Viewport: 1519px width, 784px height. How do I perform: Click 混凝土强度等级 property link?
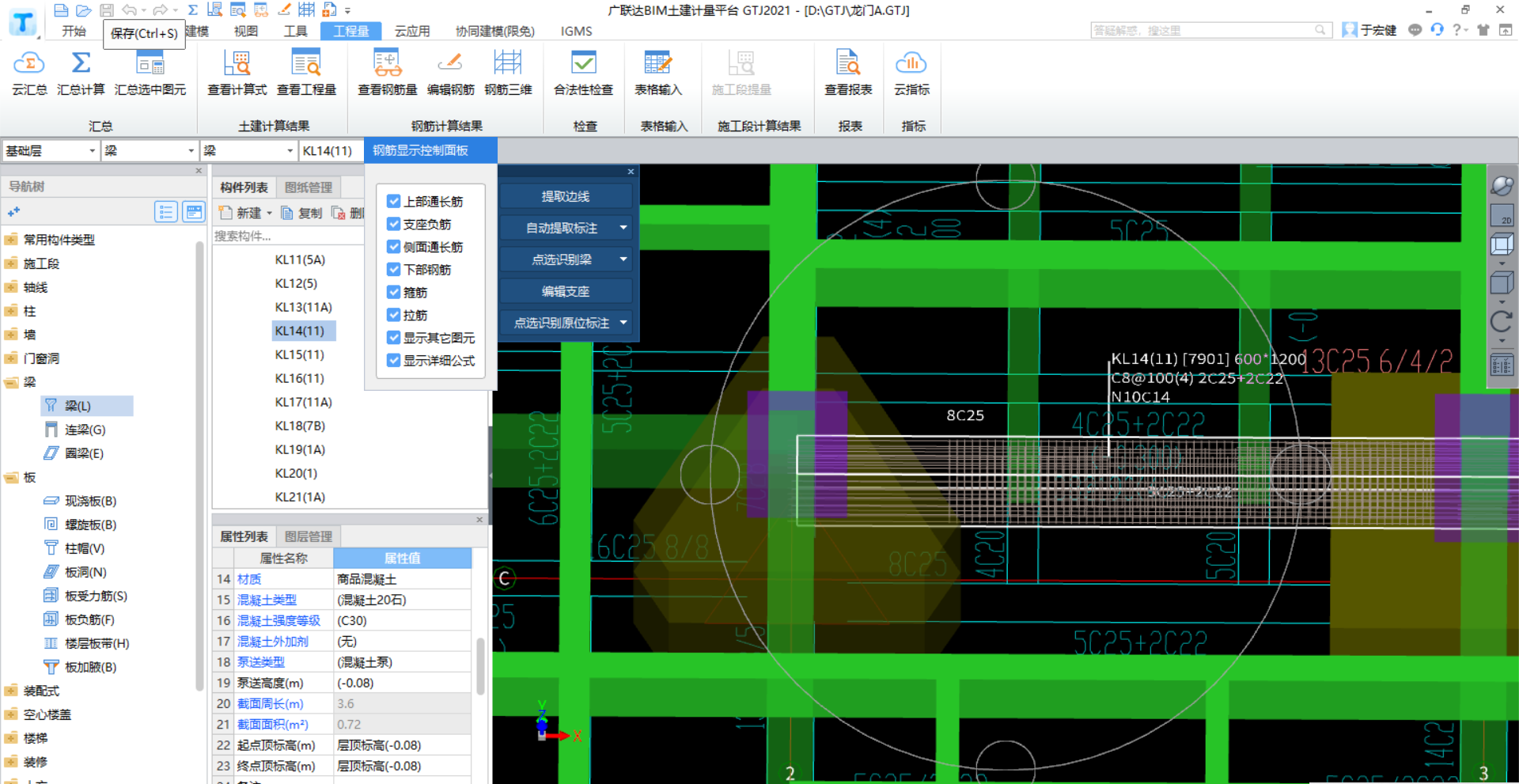point(278,620)
